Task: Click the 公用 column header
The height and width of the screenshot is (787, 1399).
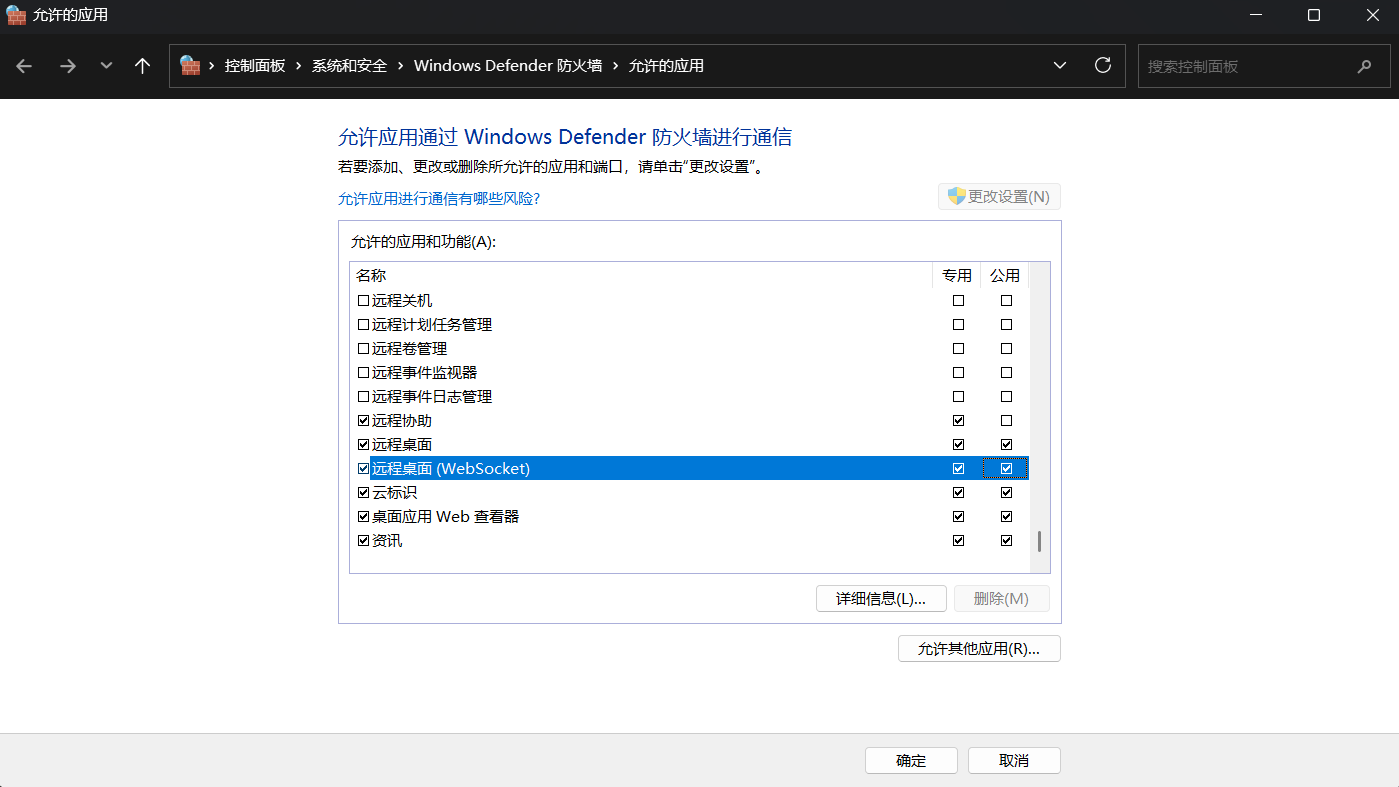Action: [x=1005, y=275]
